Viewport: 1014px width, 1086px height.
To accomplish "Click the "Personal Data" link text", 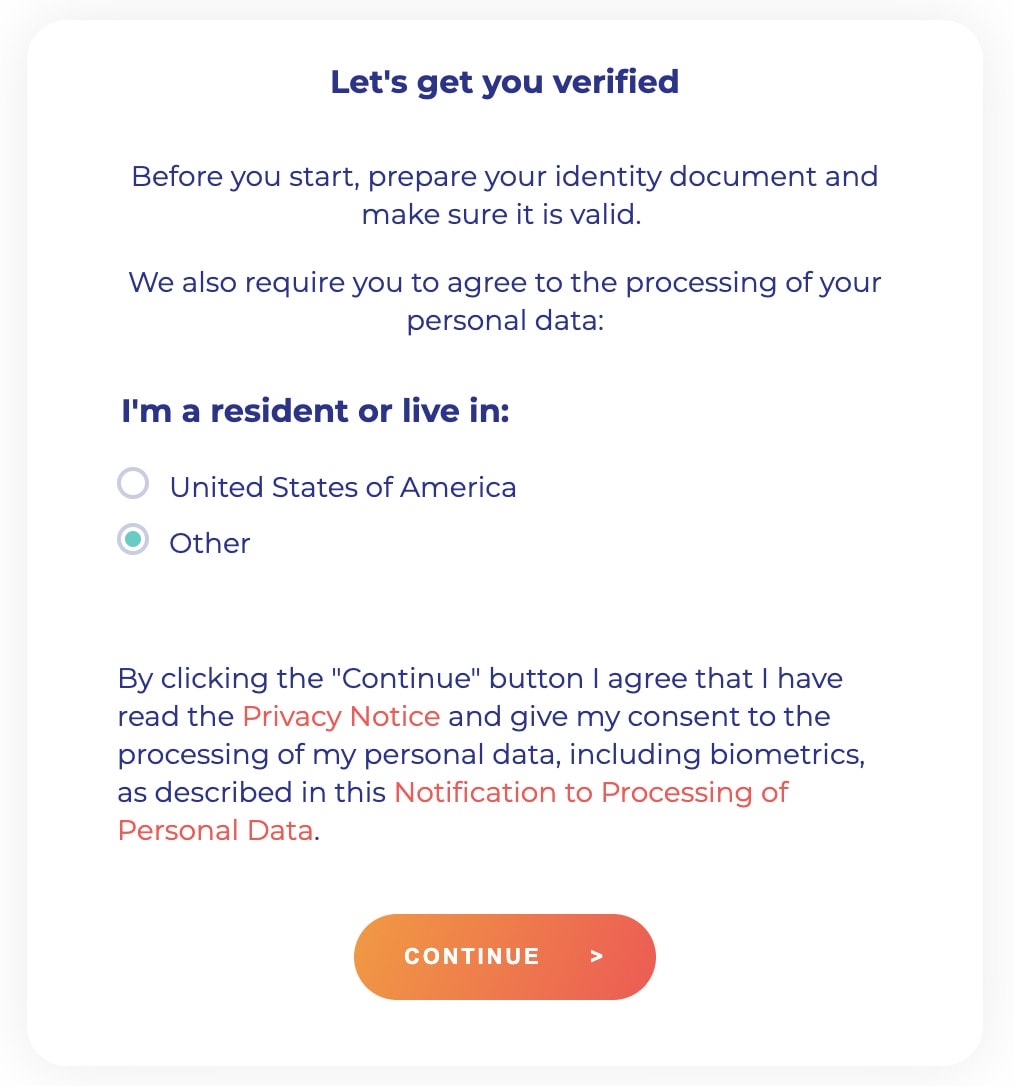I will [x=215, y=831].
